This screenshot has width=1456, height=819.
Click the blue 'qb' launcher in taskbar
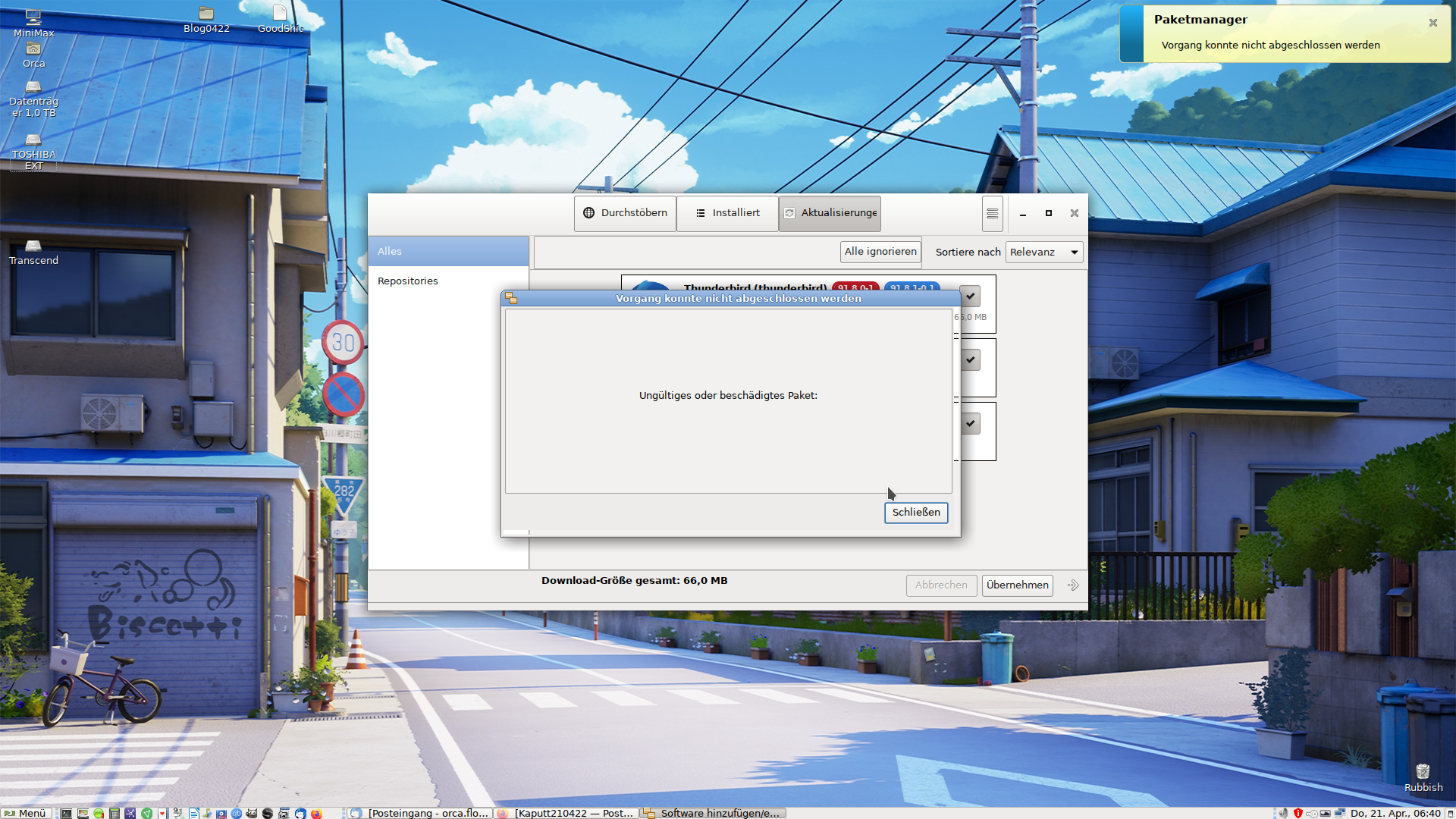click(237, 813)
